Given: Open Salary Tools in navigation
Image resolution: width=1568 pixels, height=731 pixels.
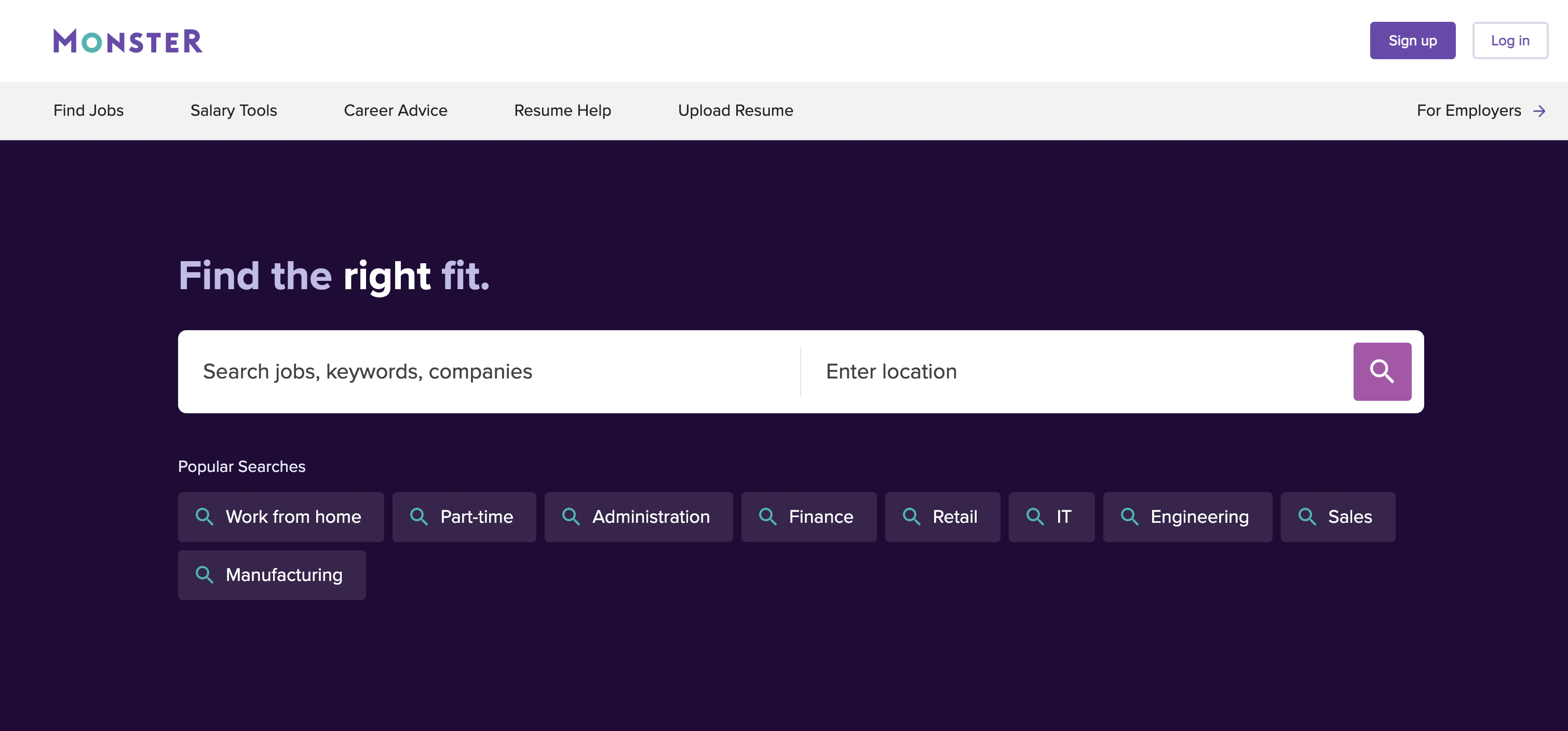Looking at the screenshot, I should (234, 110).
